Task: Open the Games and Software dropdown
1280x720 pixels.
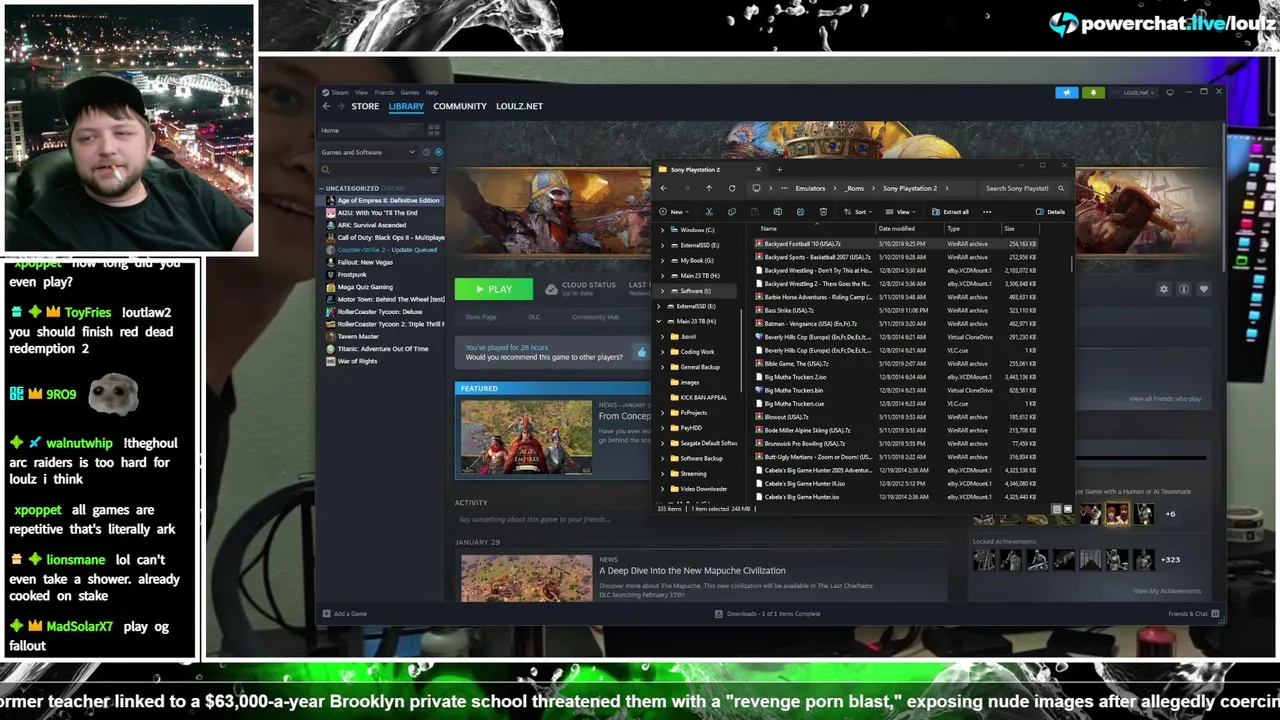Action: tap(368, 152)
